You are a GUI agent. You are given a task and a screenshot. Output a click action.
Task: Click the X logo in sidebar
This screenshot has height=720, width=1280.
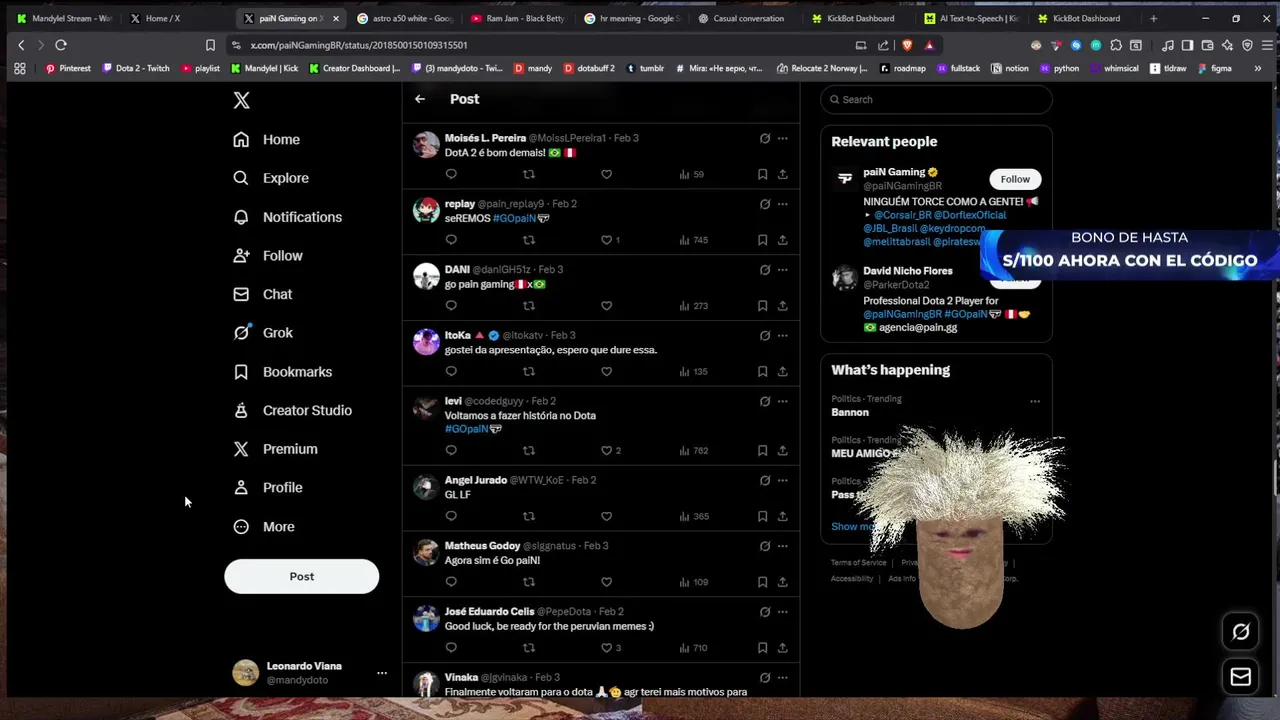tap(241, 100)
